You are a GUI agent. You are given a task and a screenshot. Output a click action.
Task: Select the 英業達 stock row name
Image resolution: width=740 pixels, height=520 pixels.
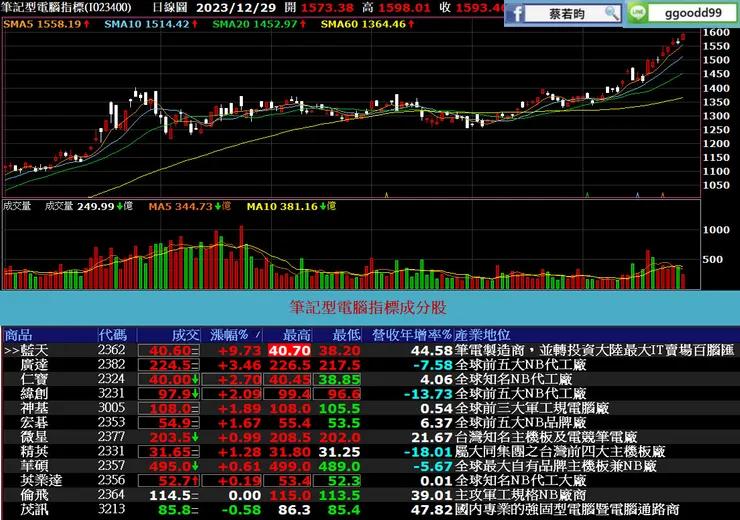(41, 480)
